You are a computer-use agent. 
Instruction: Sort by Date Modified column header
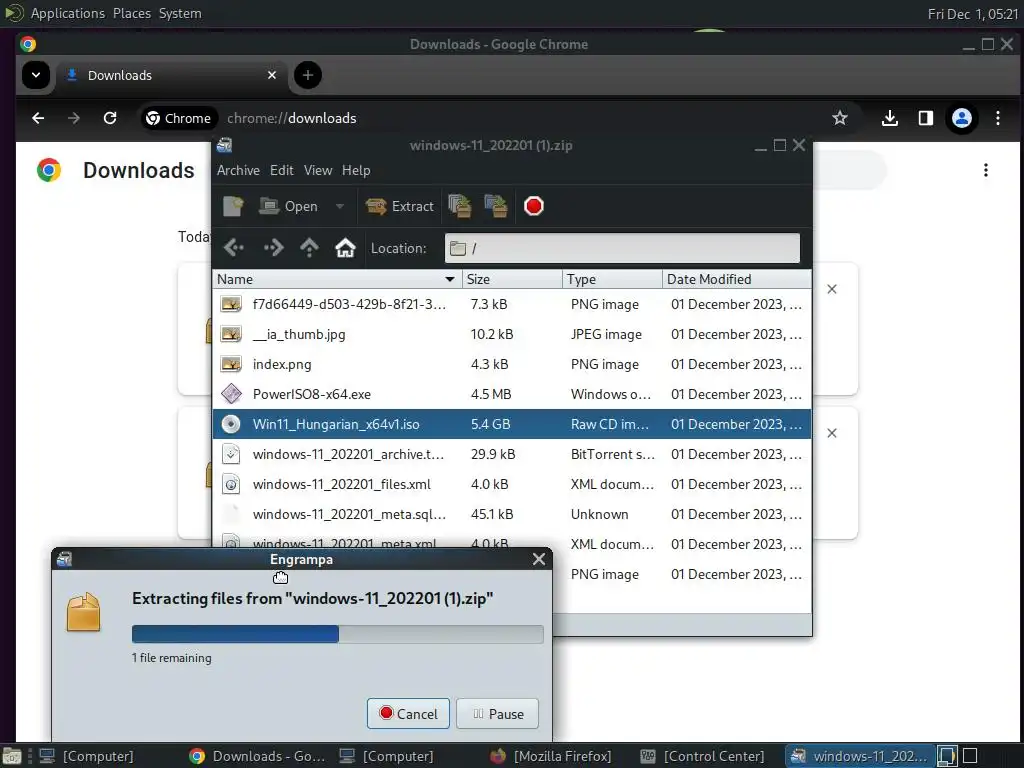click(x=737, y=280)
